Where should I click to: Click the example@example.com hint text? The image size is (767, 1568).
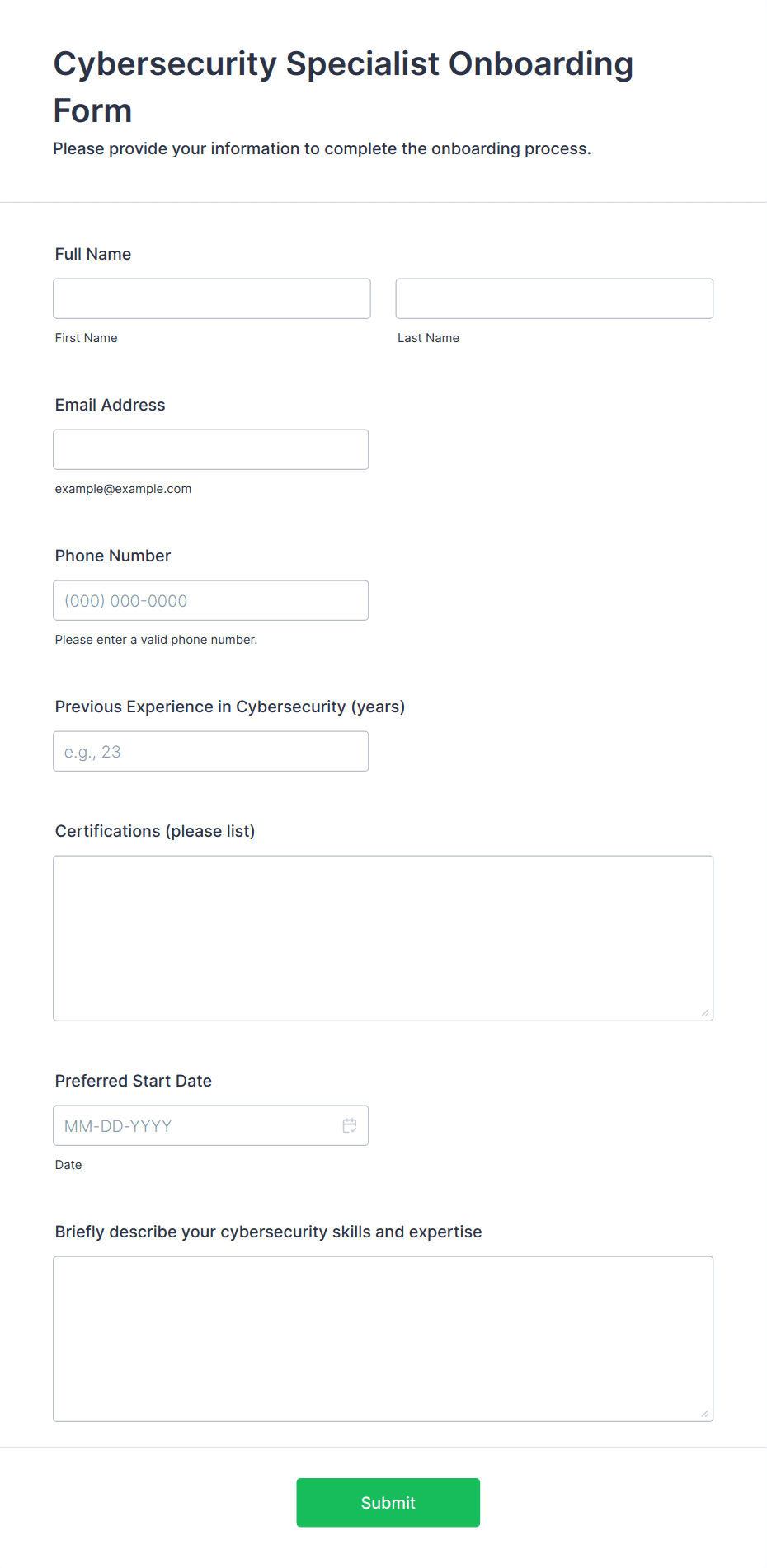tap(124, 489)
